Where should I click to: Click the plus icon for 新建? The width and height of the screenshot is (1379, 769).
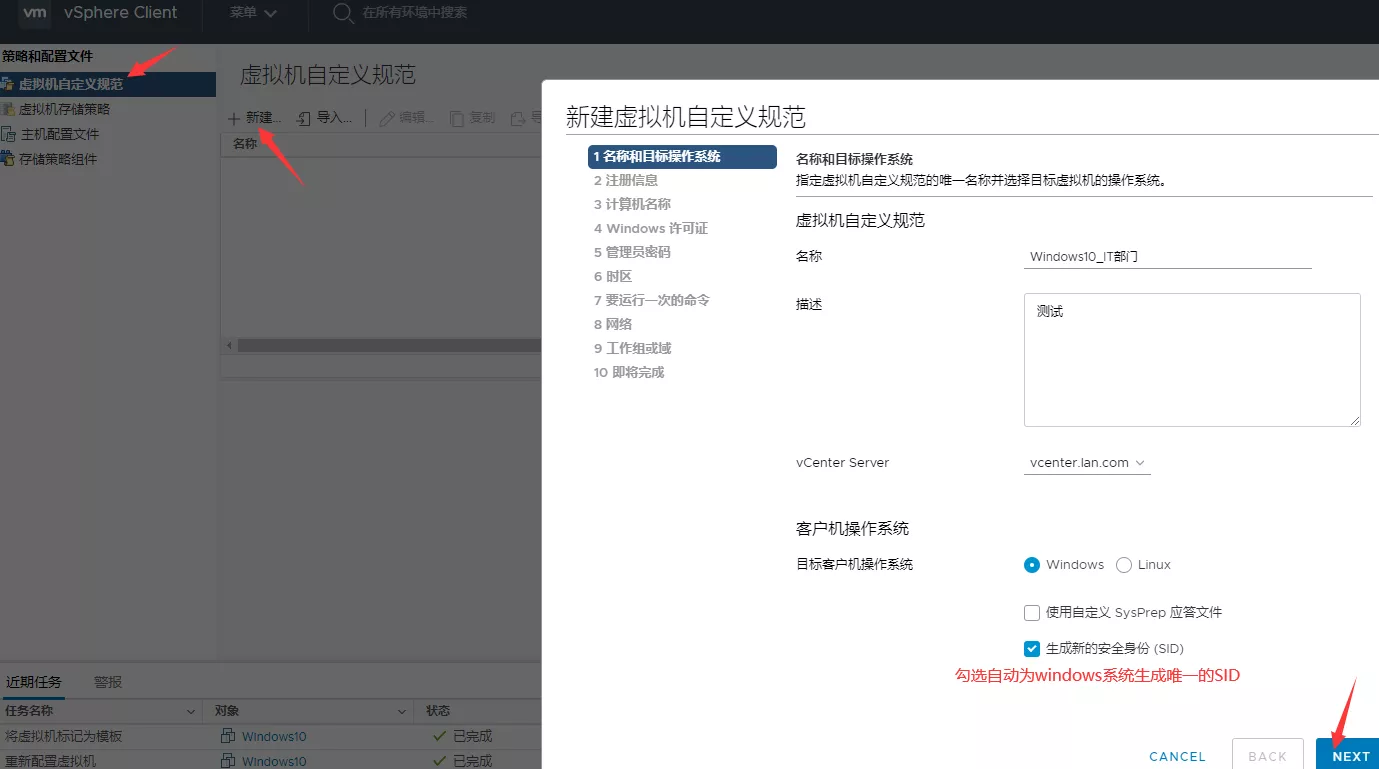pyautogui.click(x=234, y=118)
